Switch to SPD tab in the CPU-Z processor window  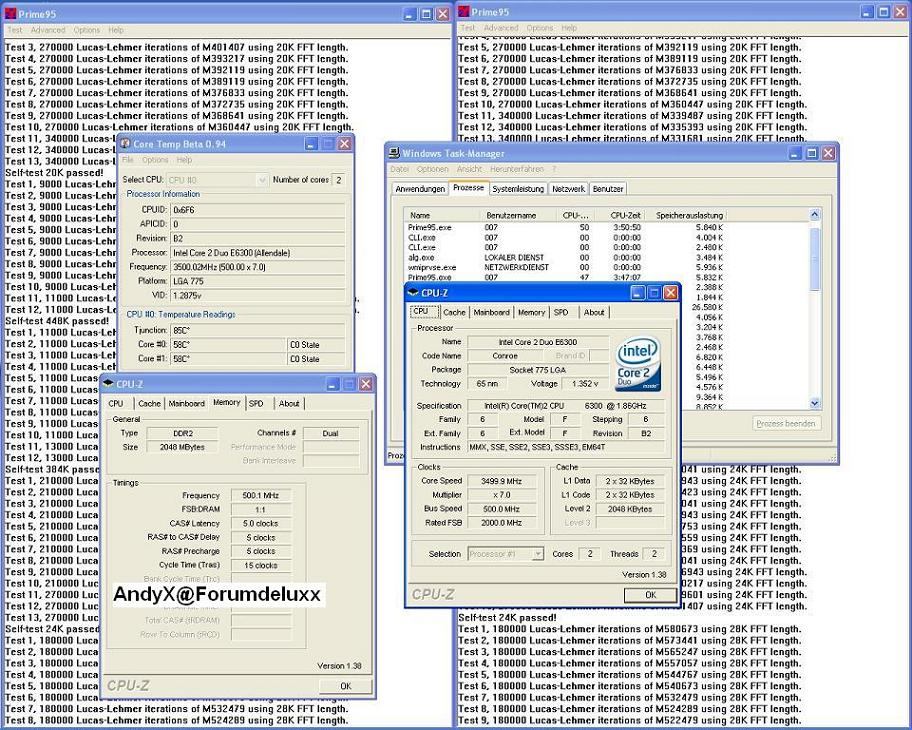coord(561,312)
